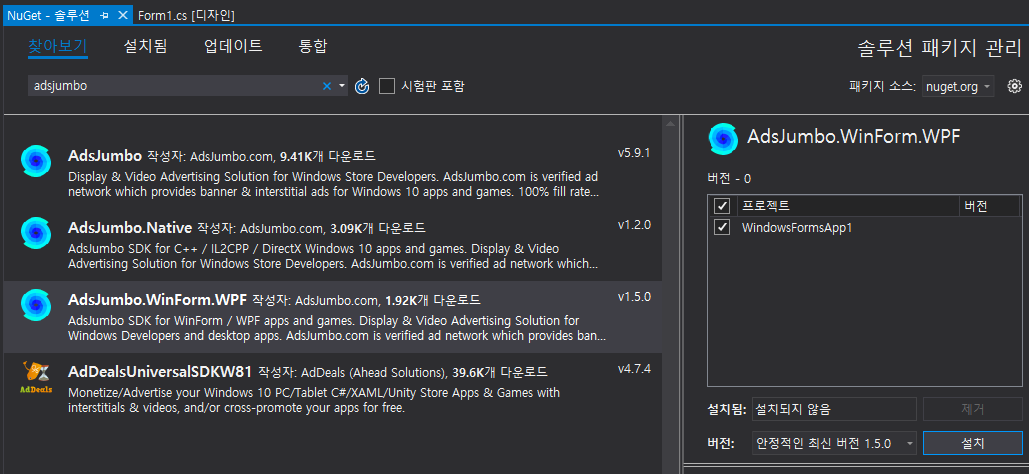Switch to the 찾아보기 tab
The image size is (1029, 474).
point(58,47)
